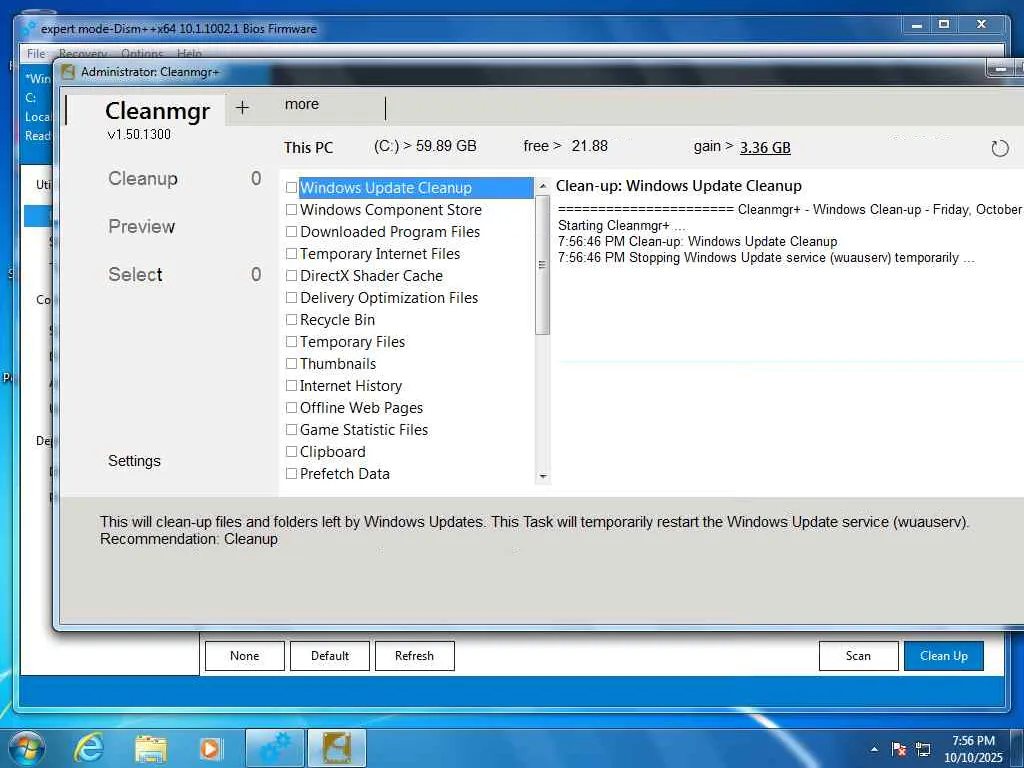Viewport: 1024px width, 768px height.
Task: Tick Downloaded Program Files checkbox
Action: tap(291, 232)
